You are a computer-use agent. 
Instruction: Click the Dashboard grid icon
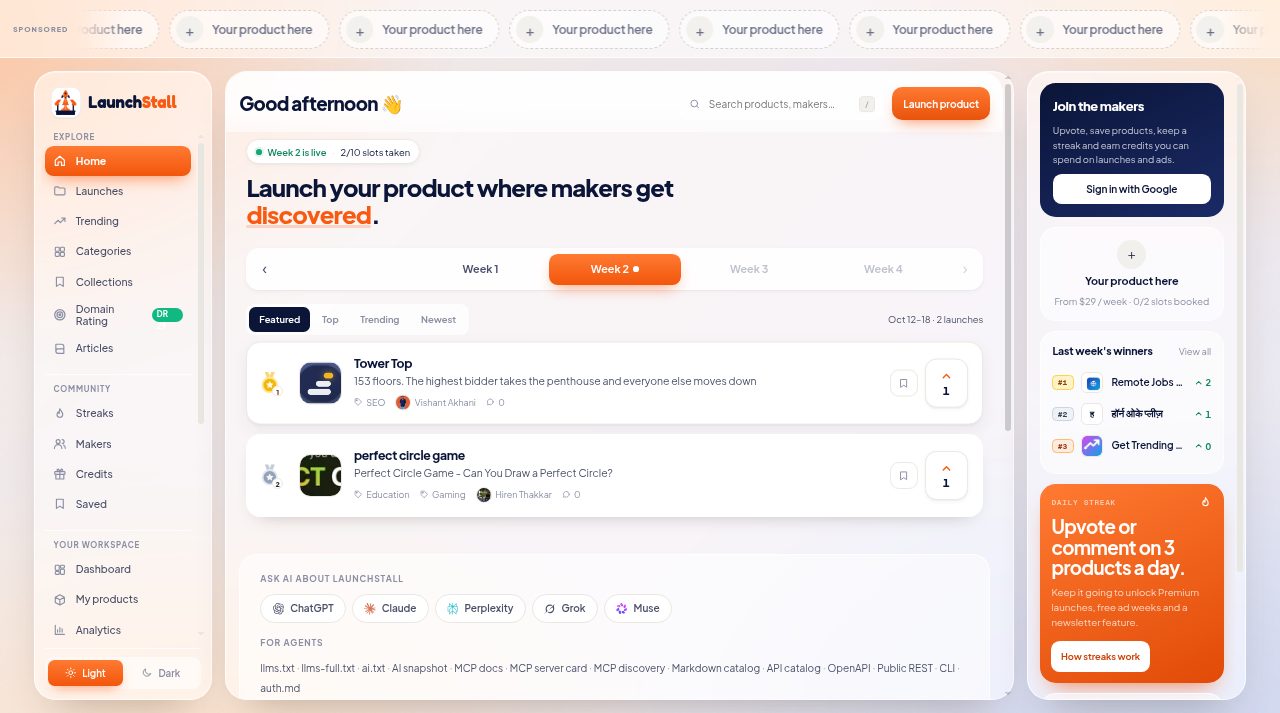click(x=60, y=569)
